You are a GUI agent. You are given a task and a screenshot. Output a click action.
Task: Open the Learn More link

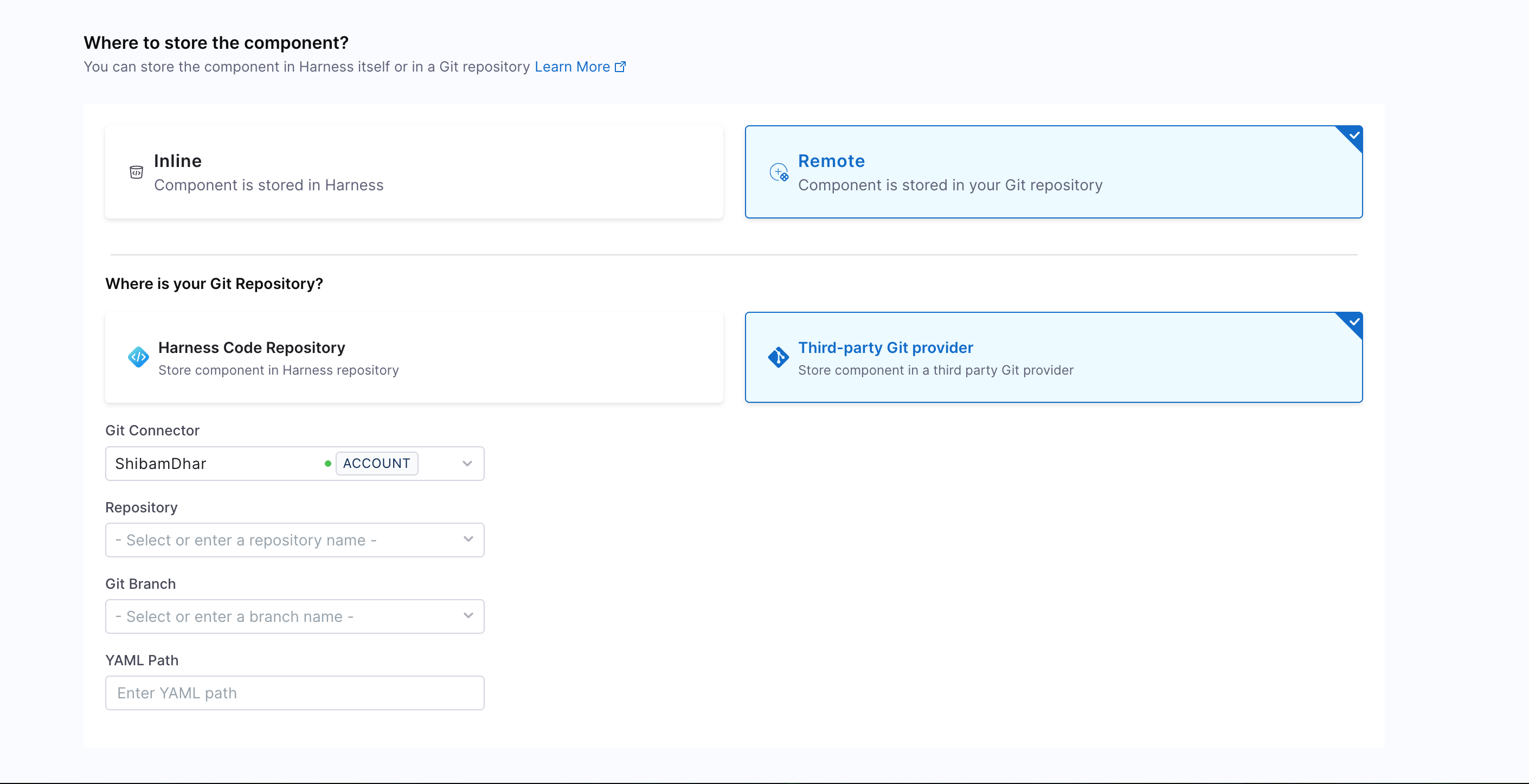coord(571,67)
